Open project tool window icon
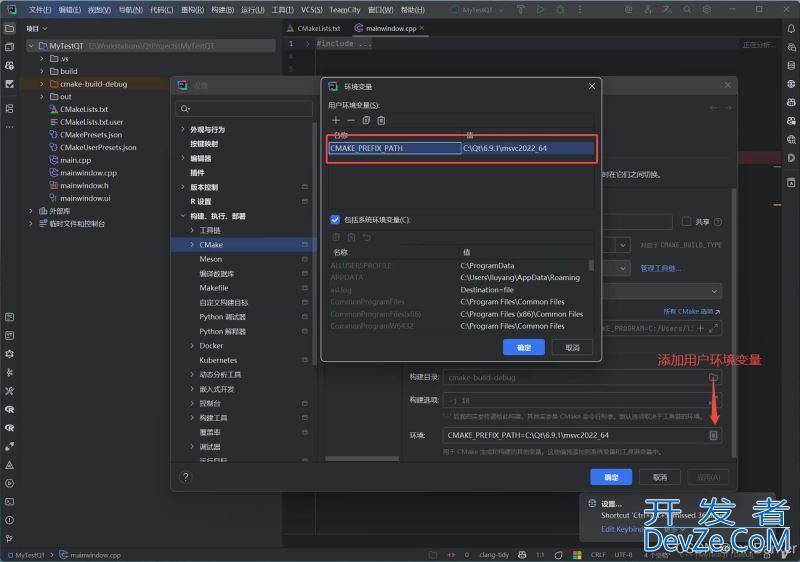The height and width of the screenshot is (562, 800). (x=10, y=29)
